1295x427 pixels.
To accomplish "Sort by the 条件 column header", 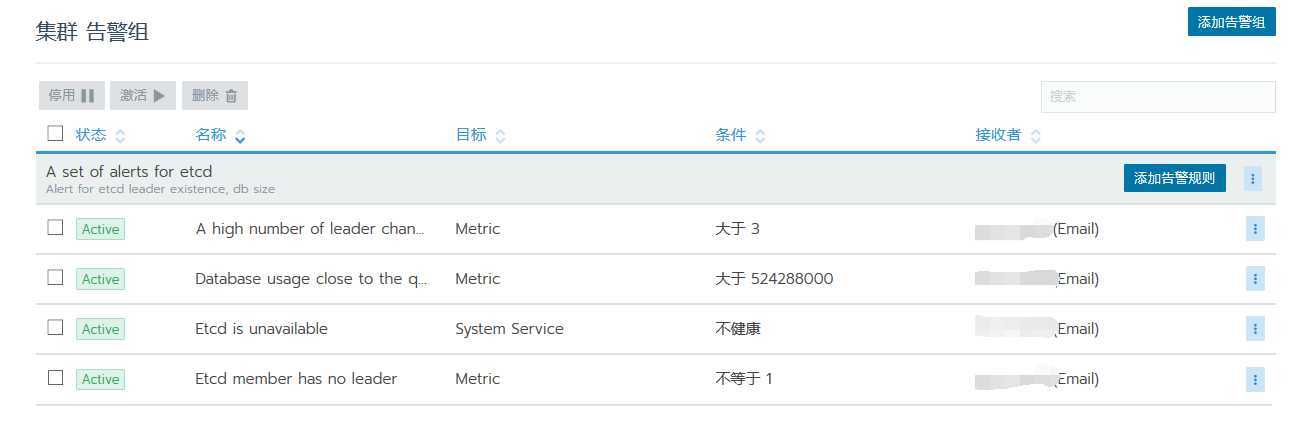I will 740,135.
